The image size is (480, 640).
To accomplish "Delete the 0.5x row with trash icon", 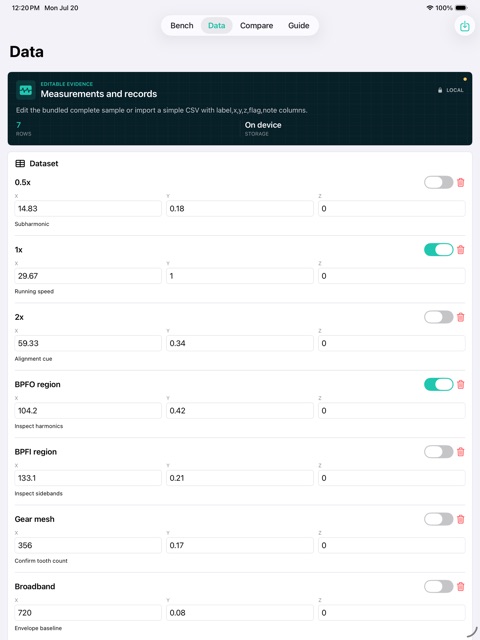I will coord(461,182).
